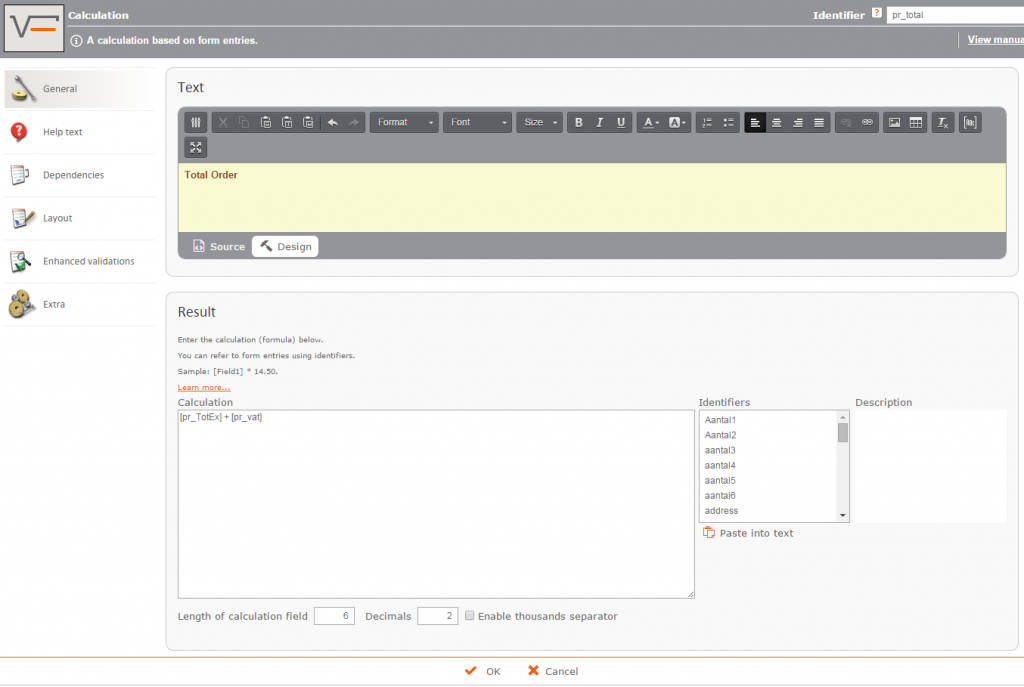The height and width of the screenshot is (687, 1024).
Task: Go to Enhanced validations section
Action: click(88, 261)
